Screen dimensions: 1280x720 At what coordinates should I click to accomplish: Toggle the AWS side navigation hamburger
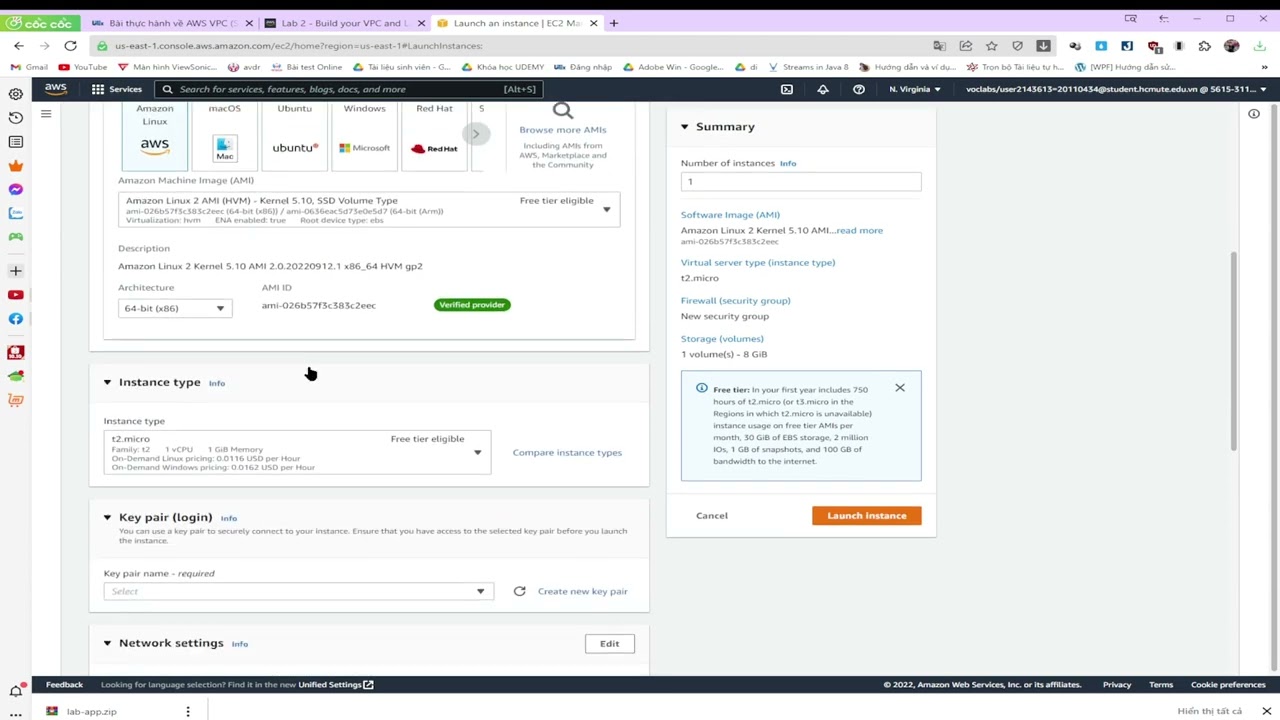(46, 114)
